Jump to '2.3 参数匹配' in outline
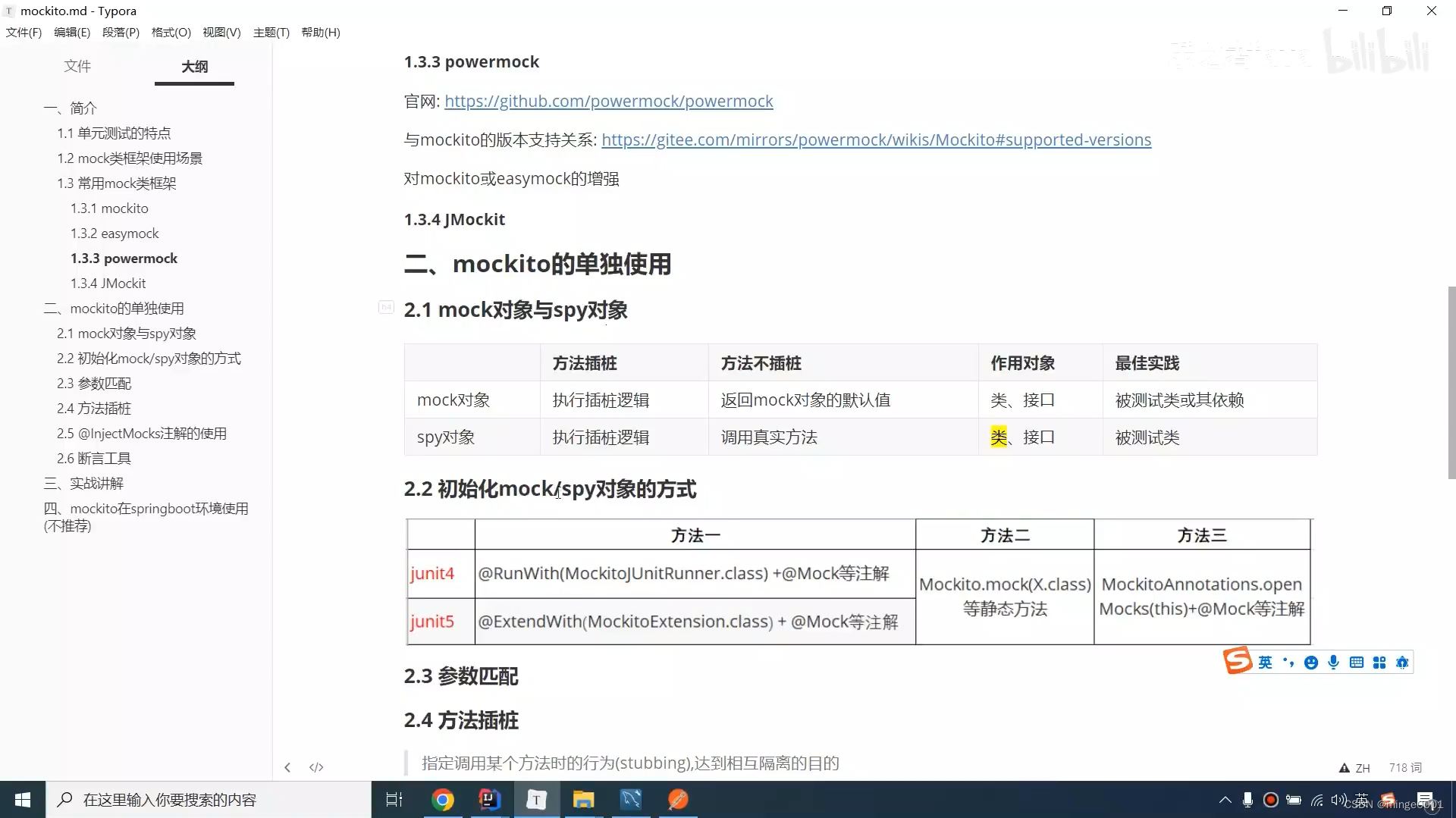This screenshot has width=1456, height=818. [x=94, y=383]
